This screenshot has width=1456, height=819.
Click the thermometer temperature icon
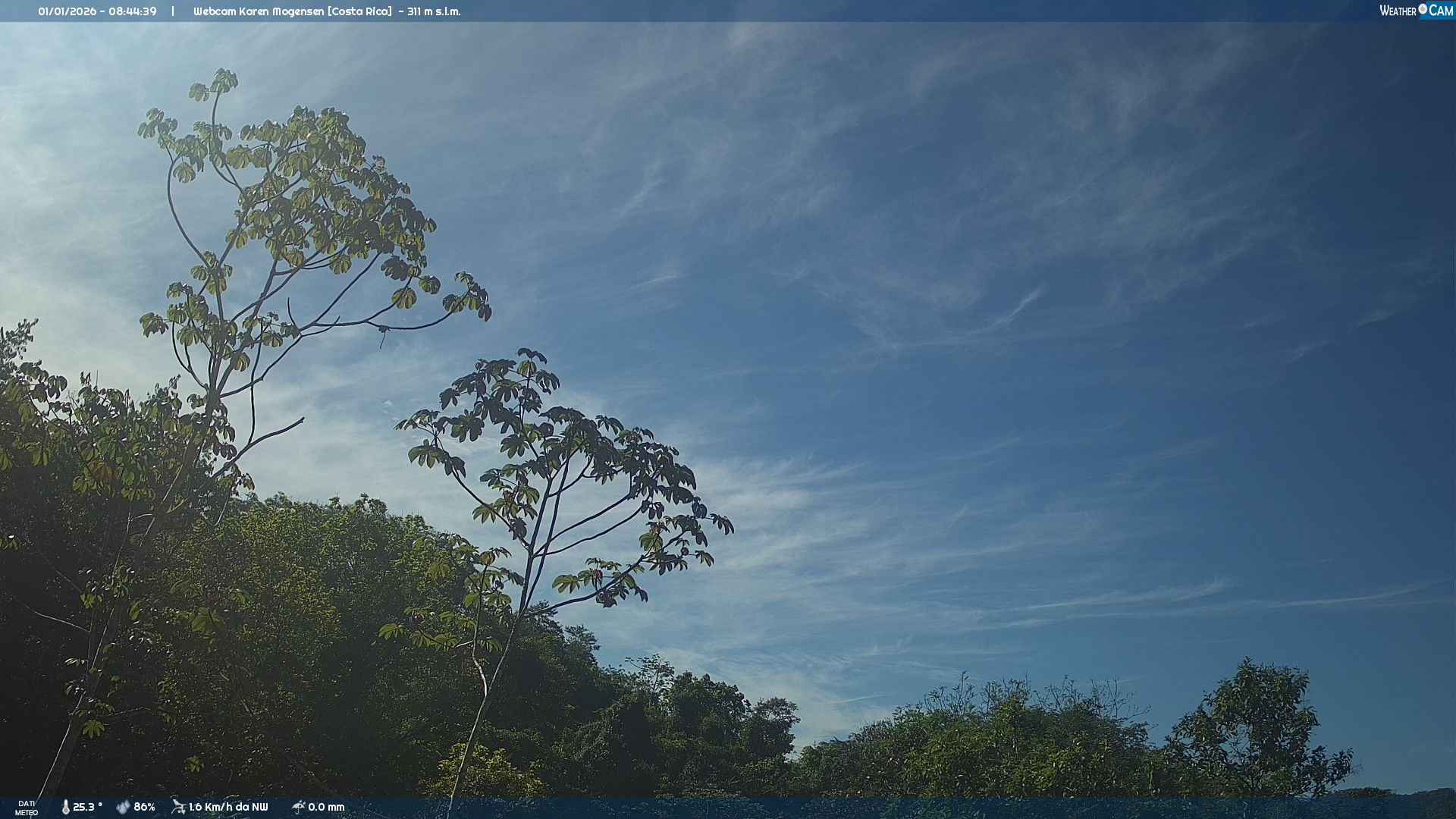65,807
